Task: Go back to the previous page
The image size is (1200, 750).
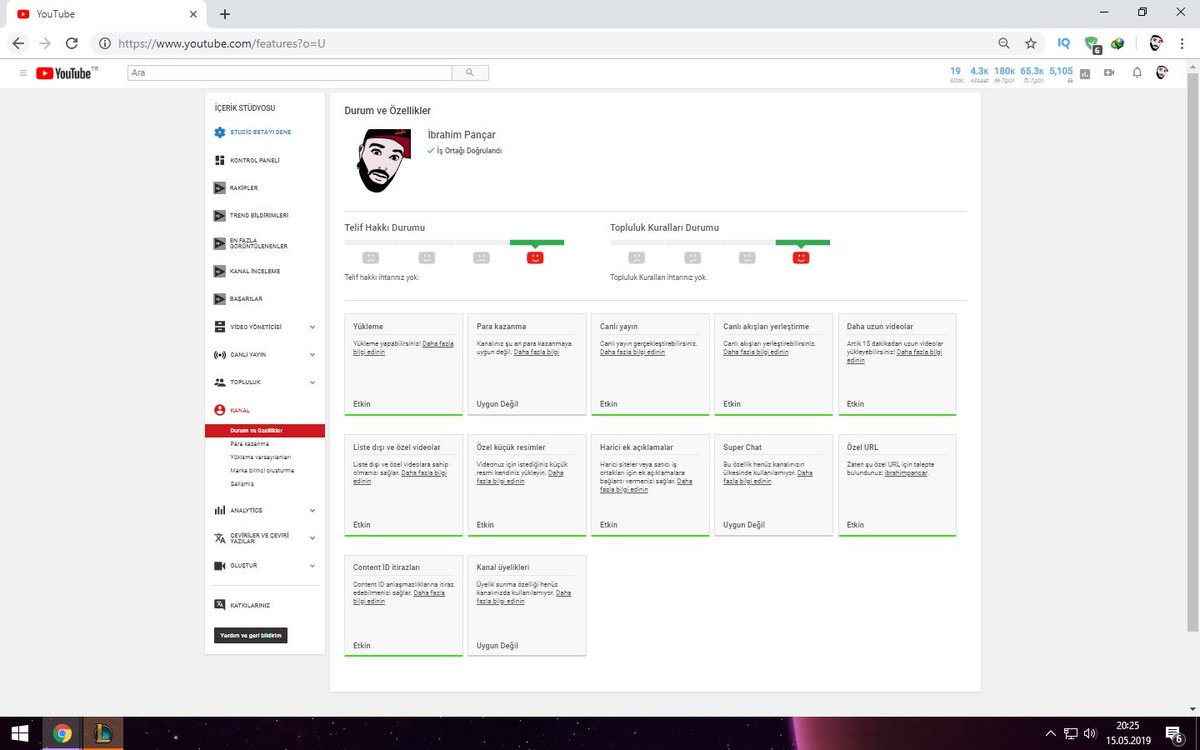Action: click(x=19, y=44)
